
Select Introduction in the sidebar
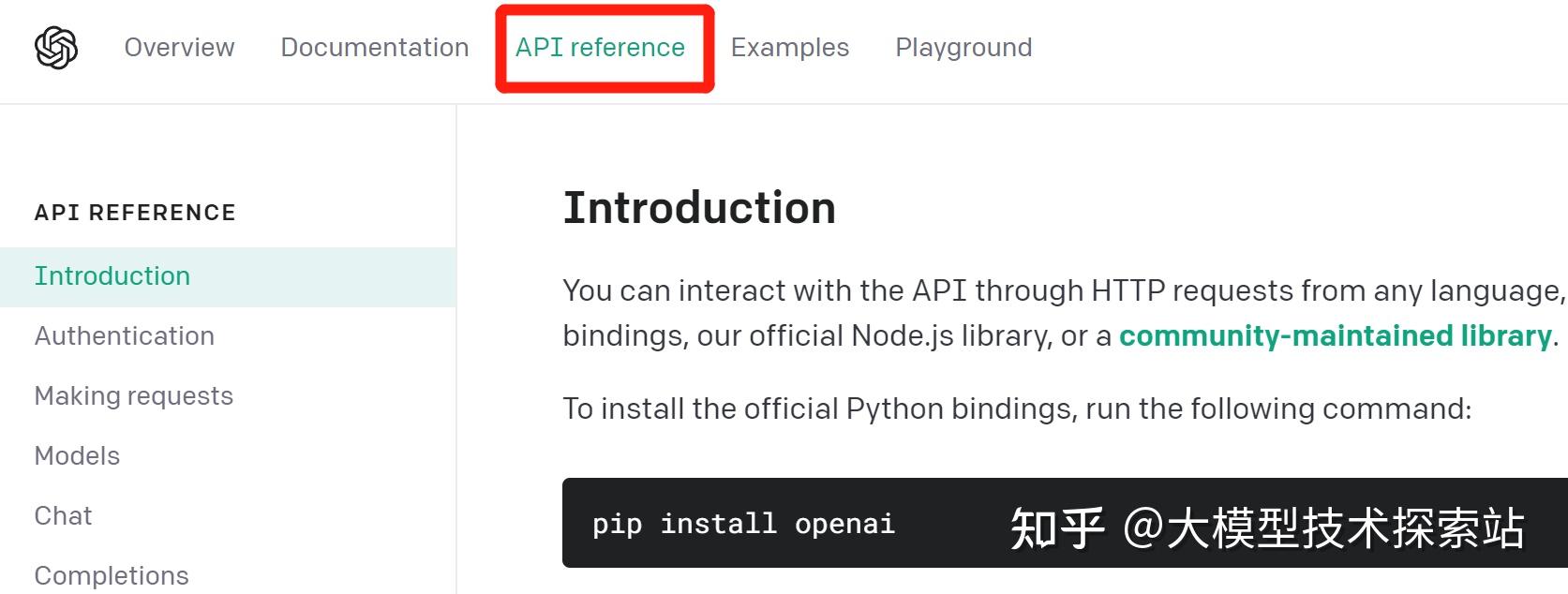pyautogui.click(x=112, y=275)
